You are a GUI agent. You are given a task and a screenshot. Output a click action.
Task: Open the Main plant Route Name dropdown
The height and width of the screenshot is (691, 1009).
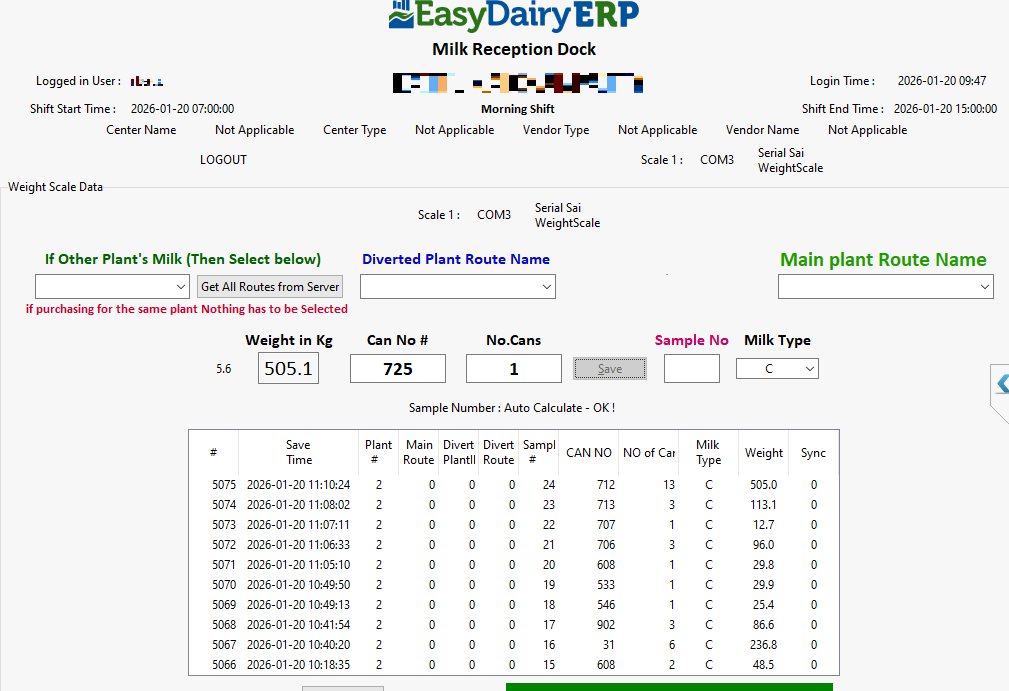[885, 286]
